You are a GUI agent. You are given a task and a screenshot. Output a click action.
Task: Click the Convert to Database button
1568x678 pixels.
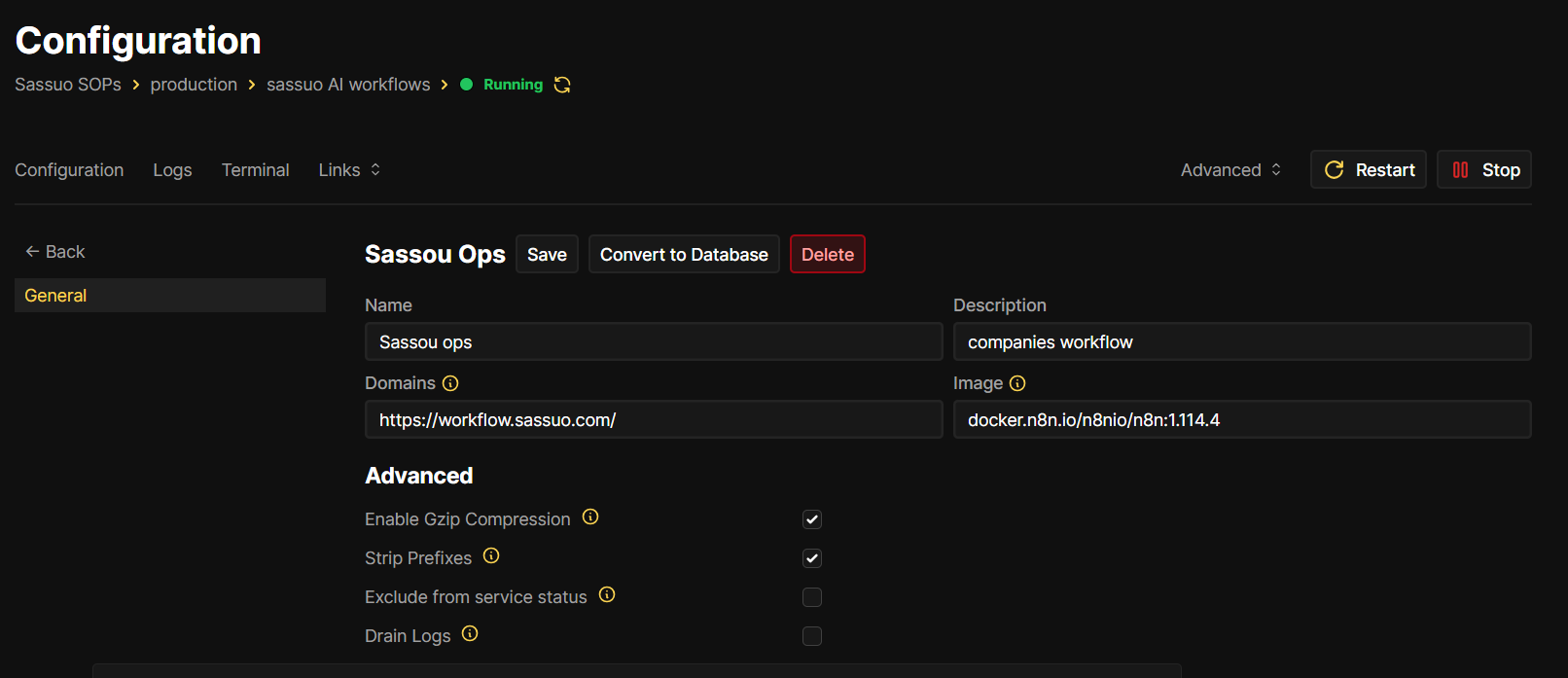(684, 255)
